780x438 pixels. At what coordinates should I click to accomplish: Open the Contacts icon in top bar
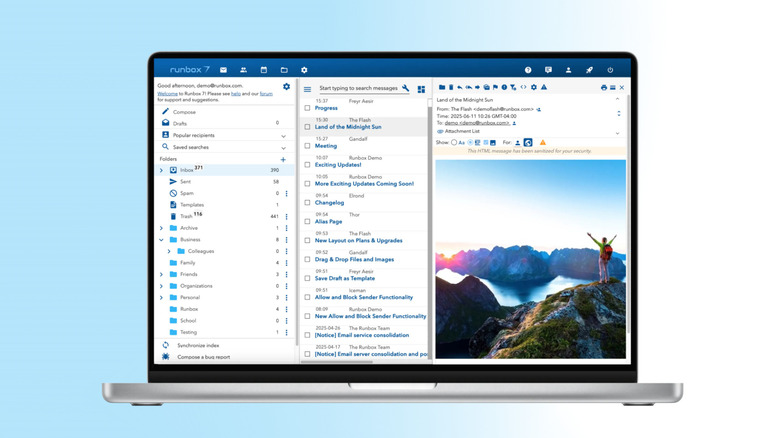[243, 70]
